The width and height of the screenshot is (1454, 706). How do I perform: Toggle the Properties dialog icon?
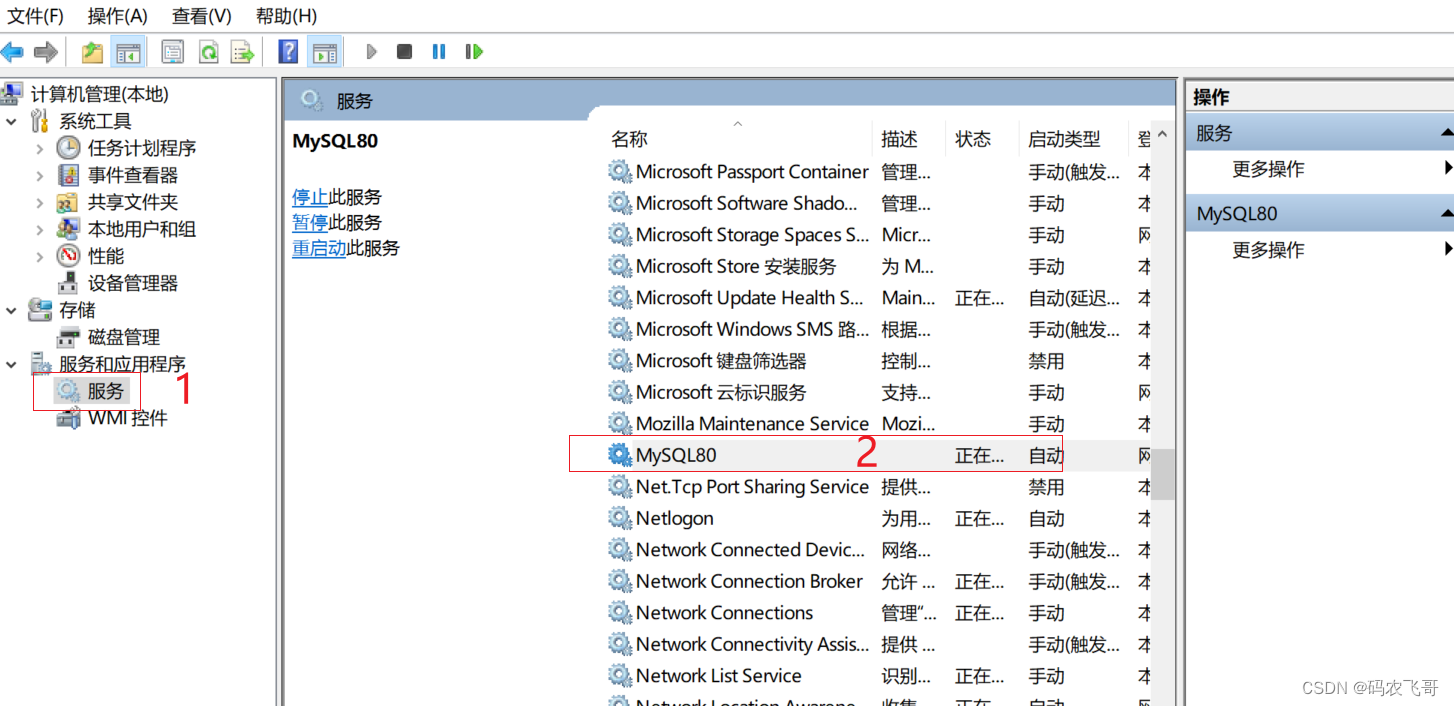coord(172,51)
